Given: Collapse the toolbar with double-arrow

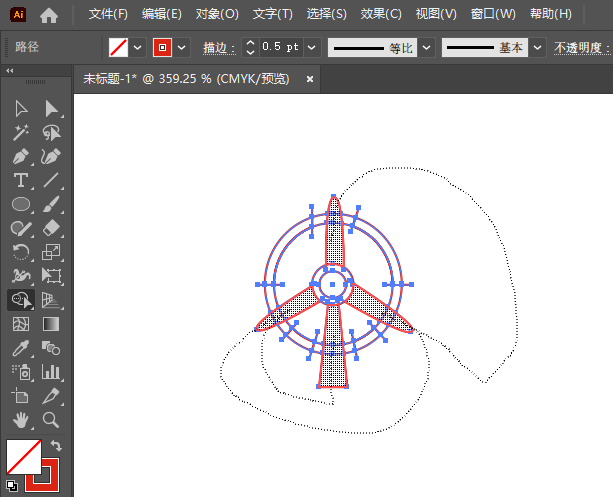Looking at the screenshot, I should pyautogui.click(x=10, y=71).
